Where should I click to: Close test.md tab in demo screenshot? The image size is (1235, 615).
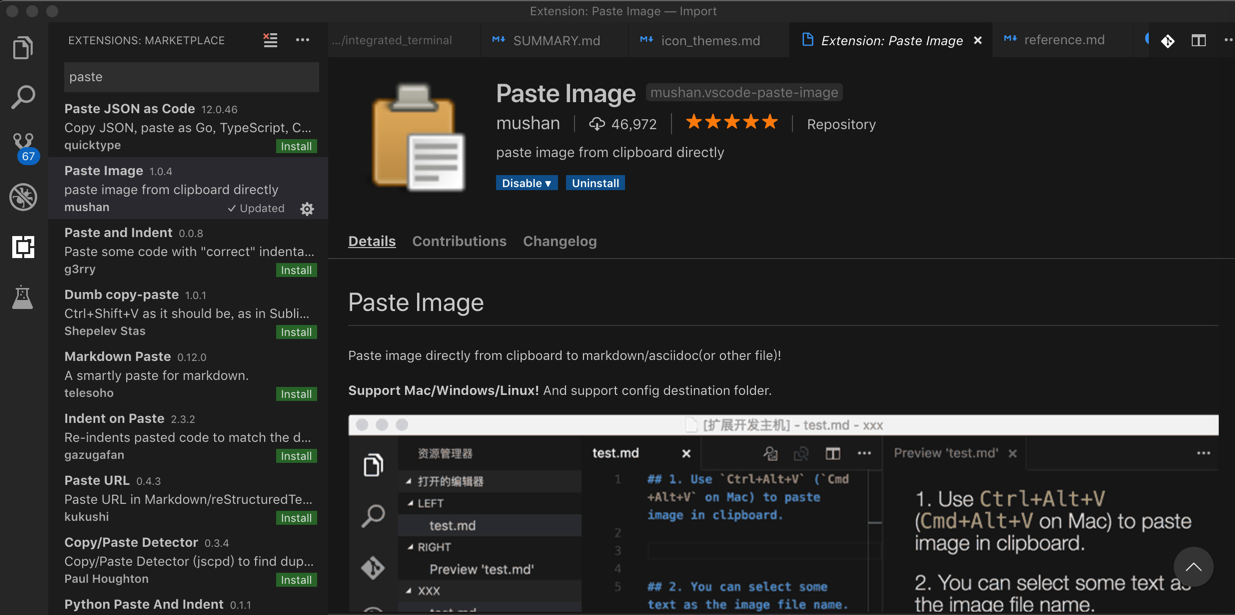click(x=686, y=453)
